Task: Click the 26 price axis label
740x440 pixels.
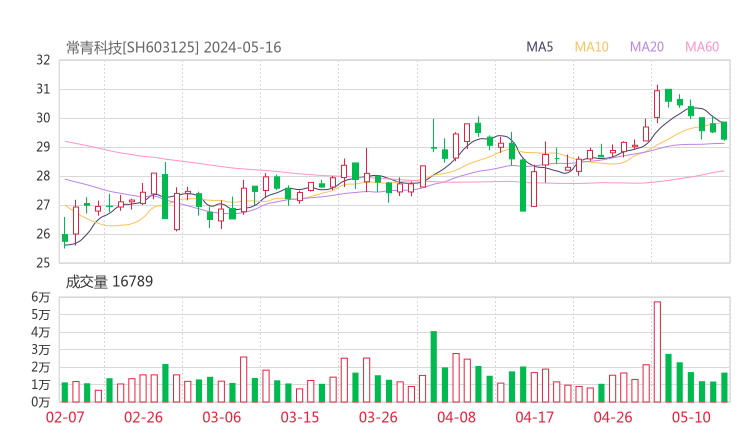Action: [43, 234]
